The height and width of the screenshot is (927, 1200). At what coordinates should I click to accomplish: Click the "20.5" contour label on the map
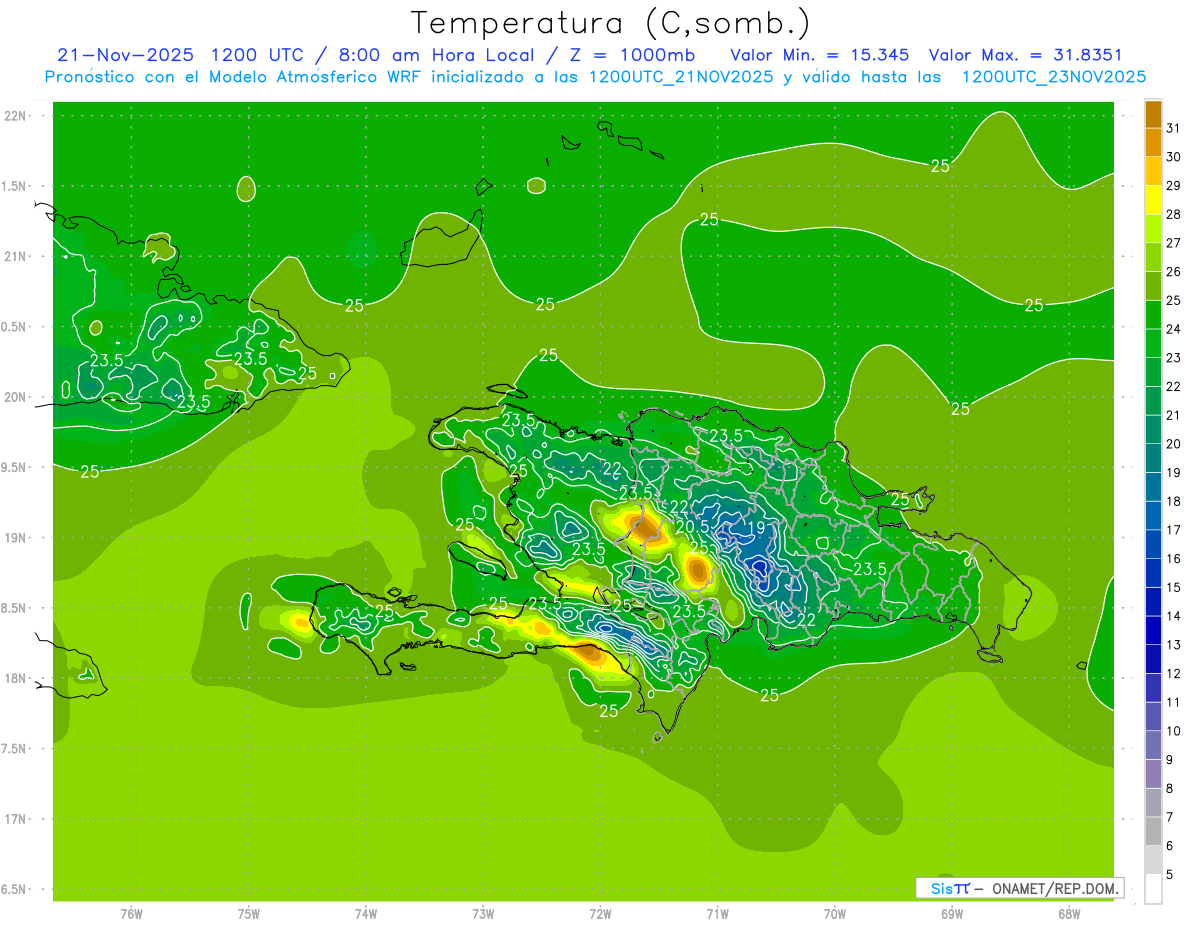(692, 526)
